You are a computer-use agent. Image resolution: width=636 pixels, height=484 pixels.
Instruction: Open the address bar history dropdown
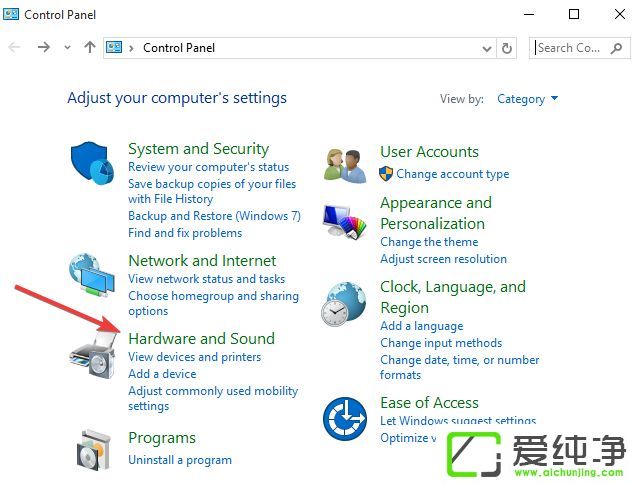tap(487, 49)
